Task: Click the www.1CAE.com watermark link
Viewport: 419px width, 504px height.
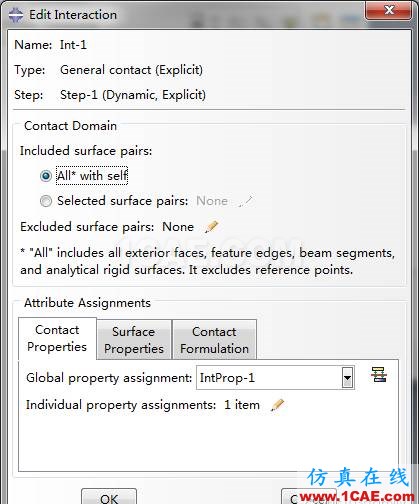Action: [x=357, y=497]
